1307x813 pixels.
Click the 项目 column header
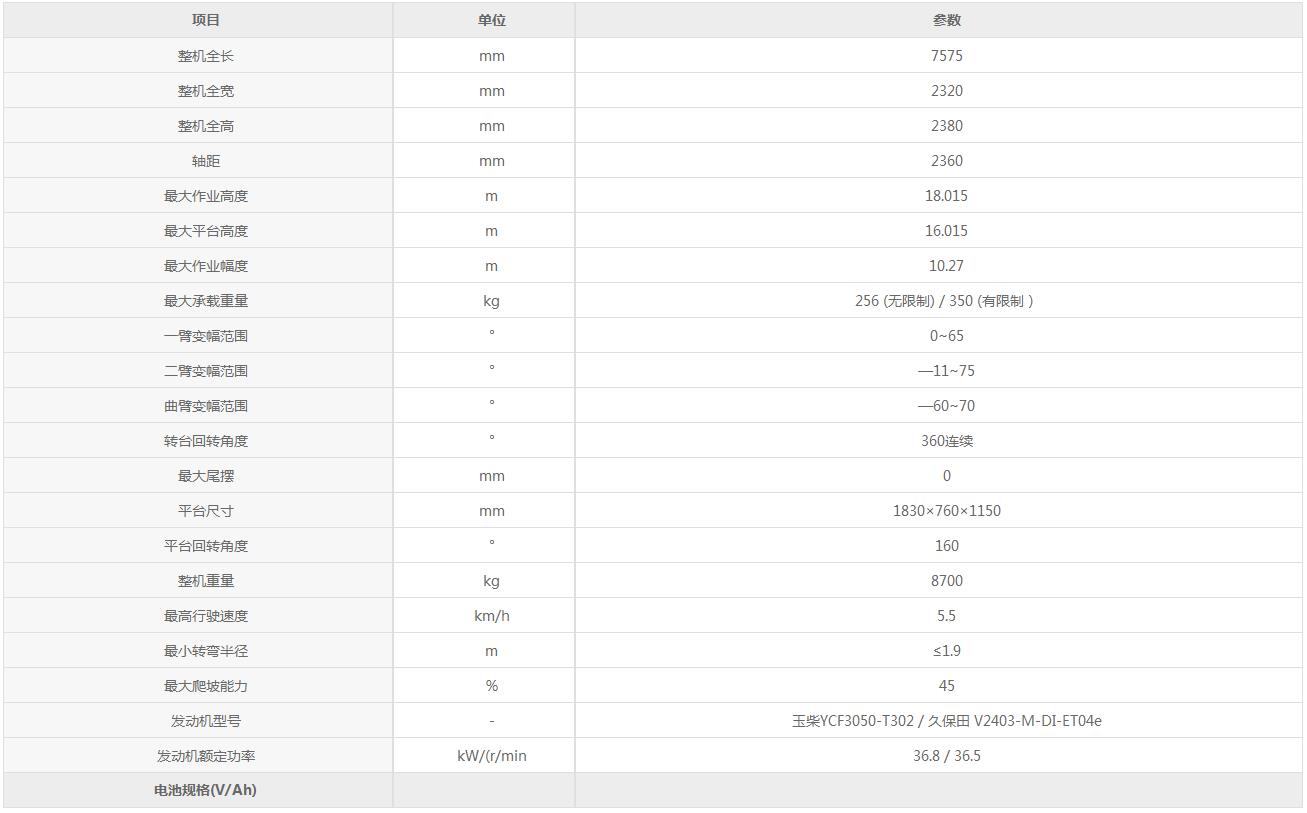206,20
